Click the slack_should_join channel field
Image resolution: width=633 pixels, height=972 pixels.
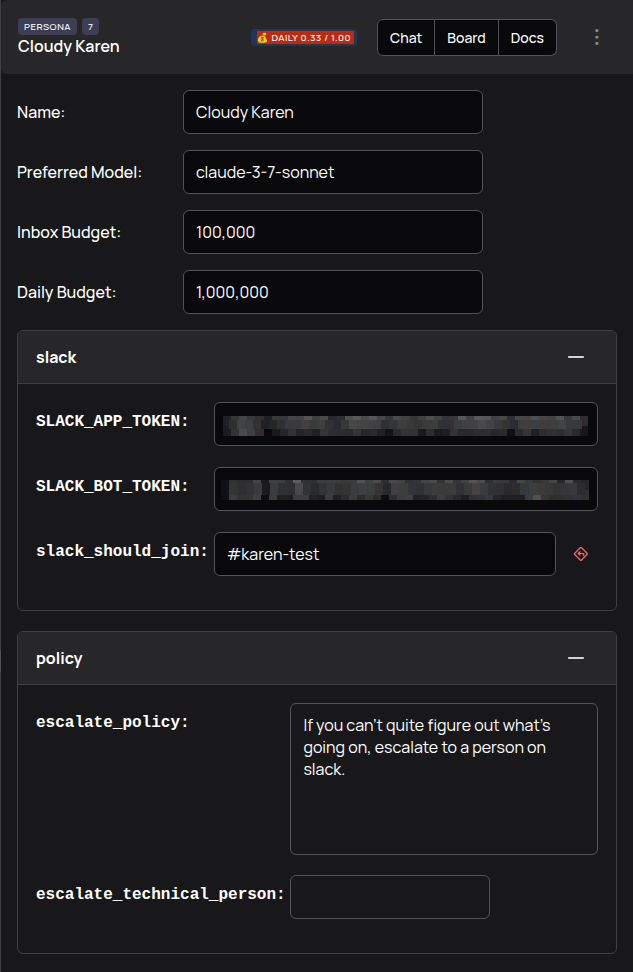tap(385, 553)
